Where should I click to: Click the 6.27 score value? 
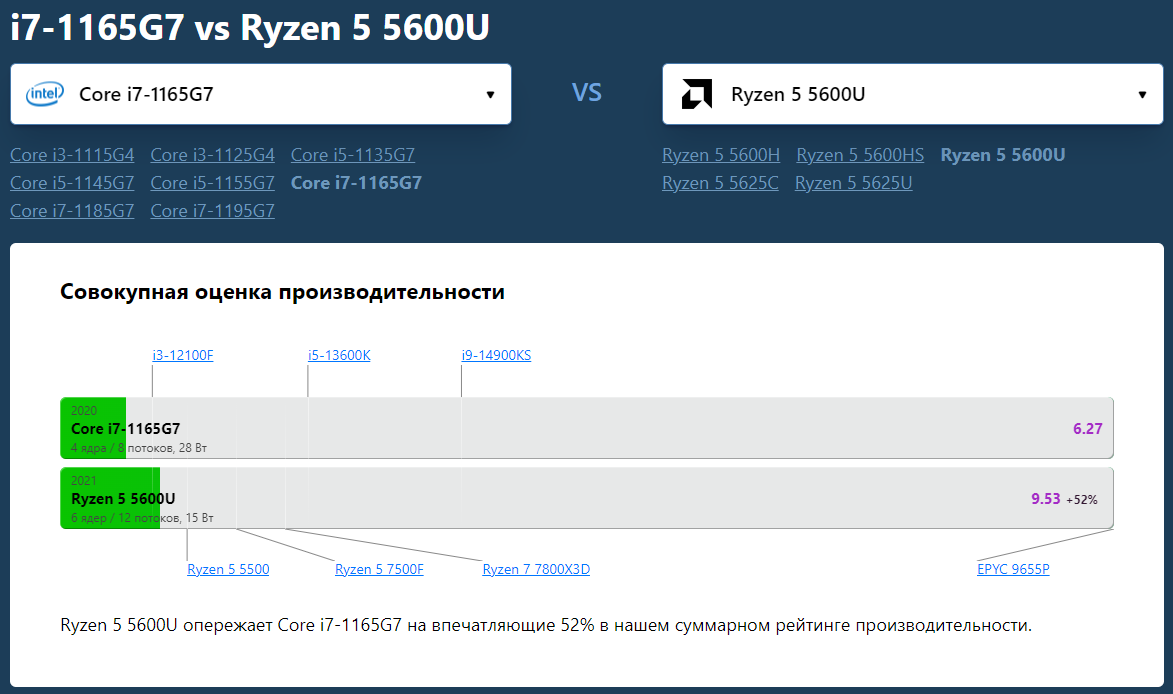coord(1088,429)
